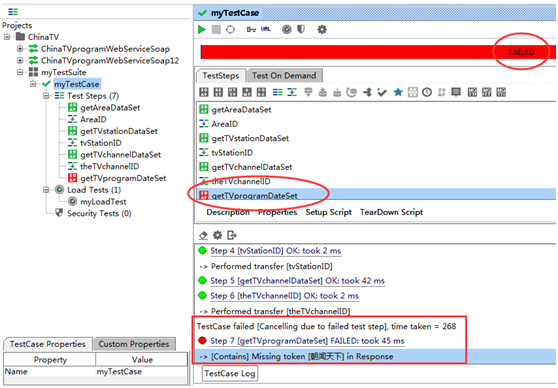Viewport: 558px width, 388px height.
Task: Click the Conditional Goto step icon
Action: coord(367,93)
